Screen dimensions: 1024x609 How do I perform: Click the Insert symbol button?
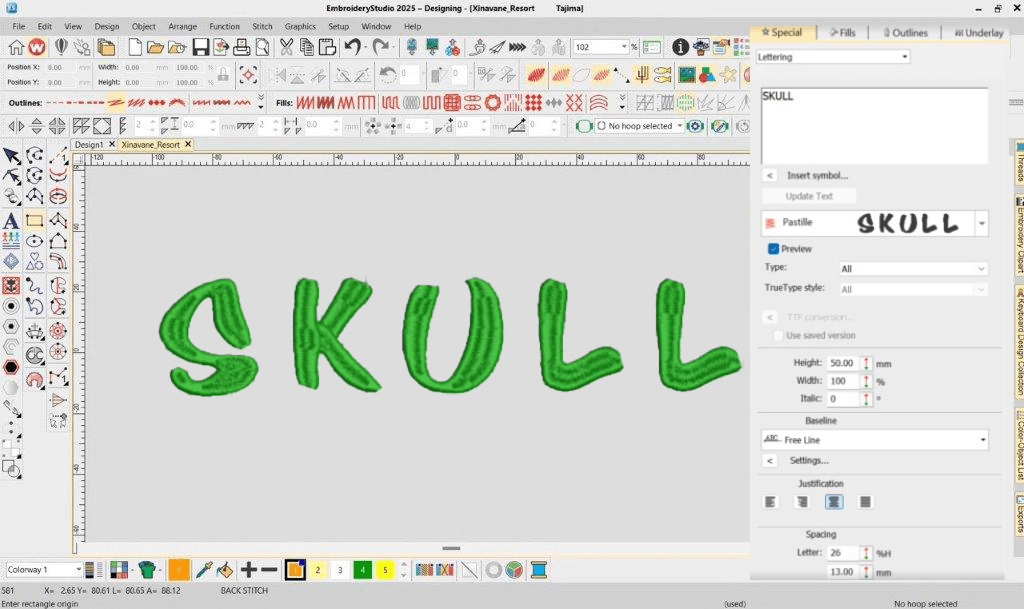pyautogui.click(x=816, y=175)
